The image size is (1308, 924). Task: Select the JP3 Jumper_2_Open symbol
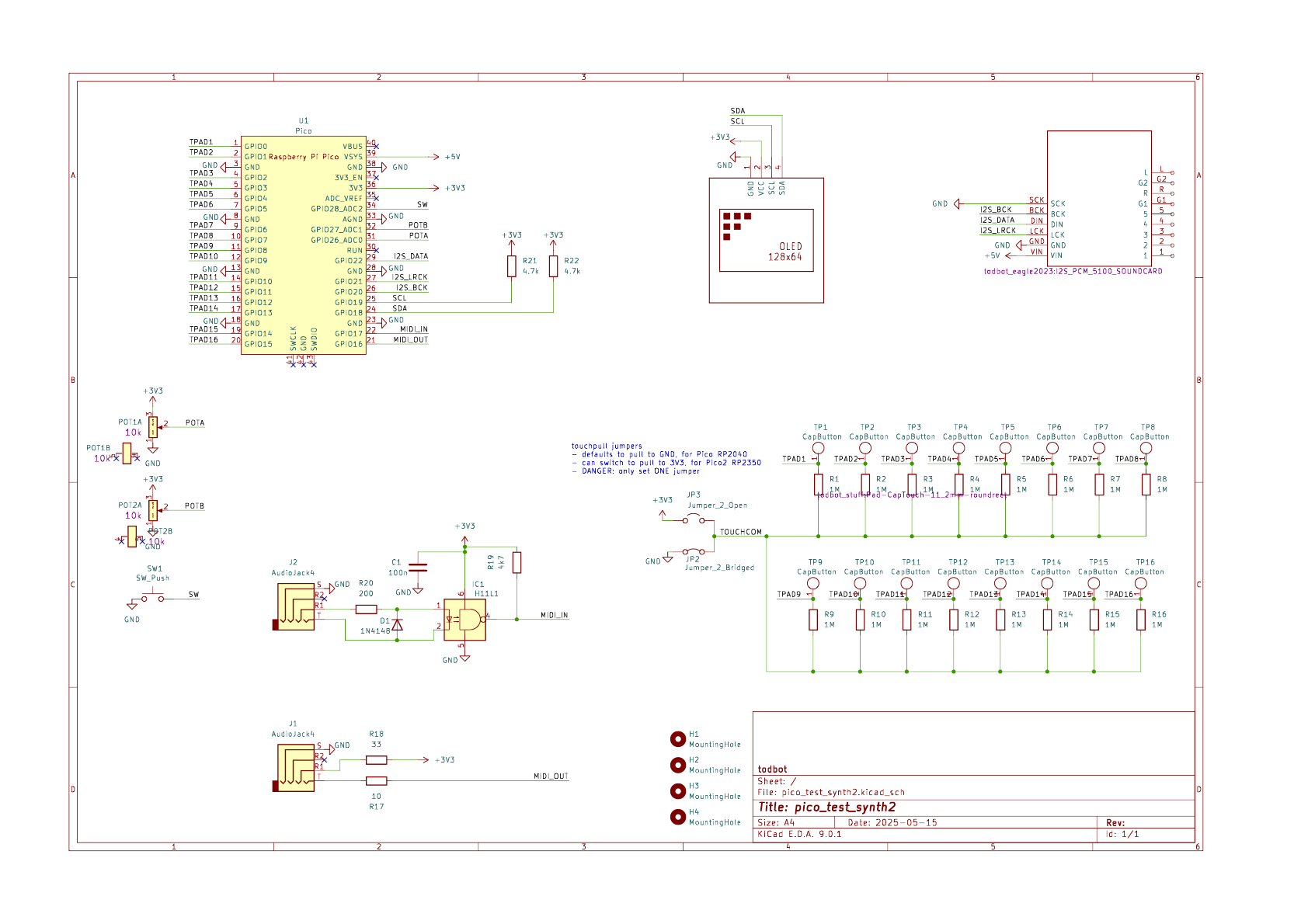pos(694,519)
